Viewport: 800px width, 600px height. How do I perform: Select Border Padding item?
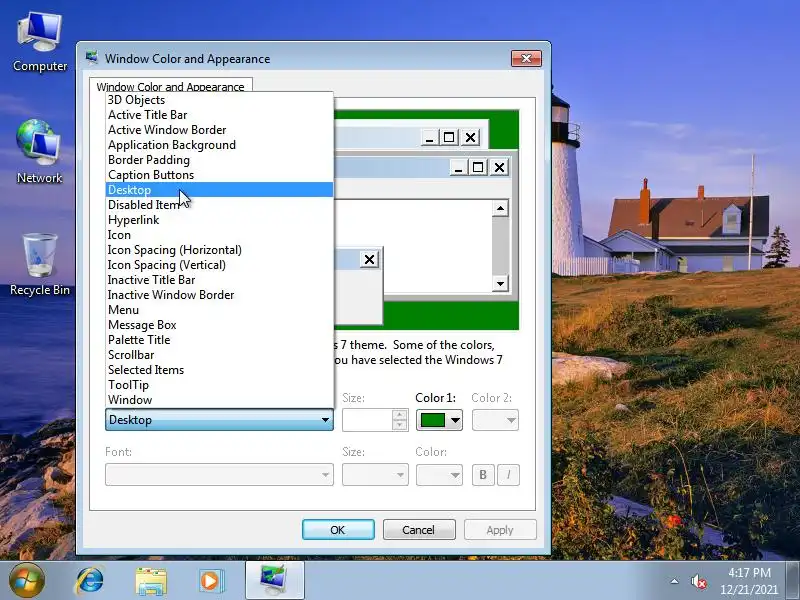click(x=219, y=160)
